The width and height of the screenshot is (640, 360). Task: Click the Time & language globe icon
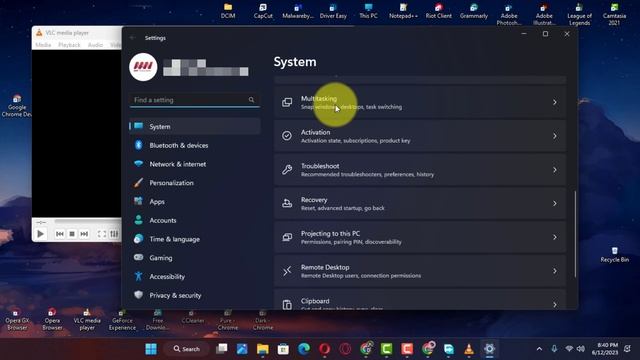(138, 239)
